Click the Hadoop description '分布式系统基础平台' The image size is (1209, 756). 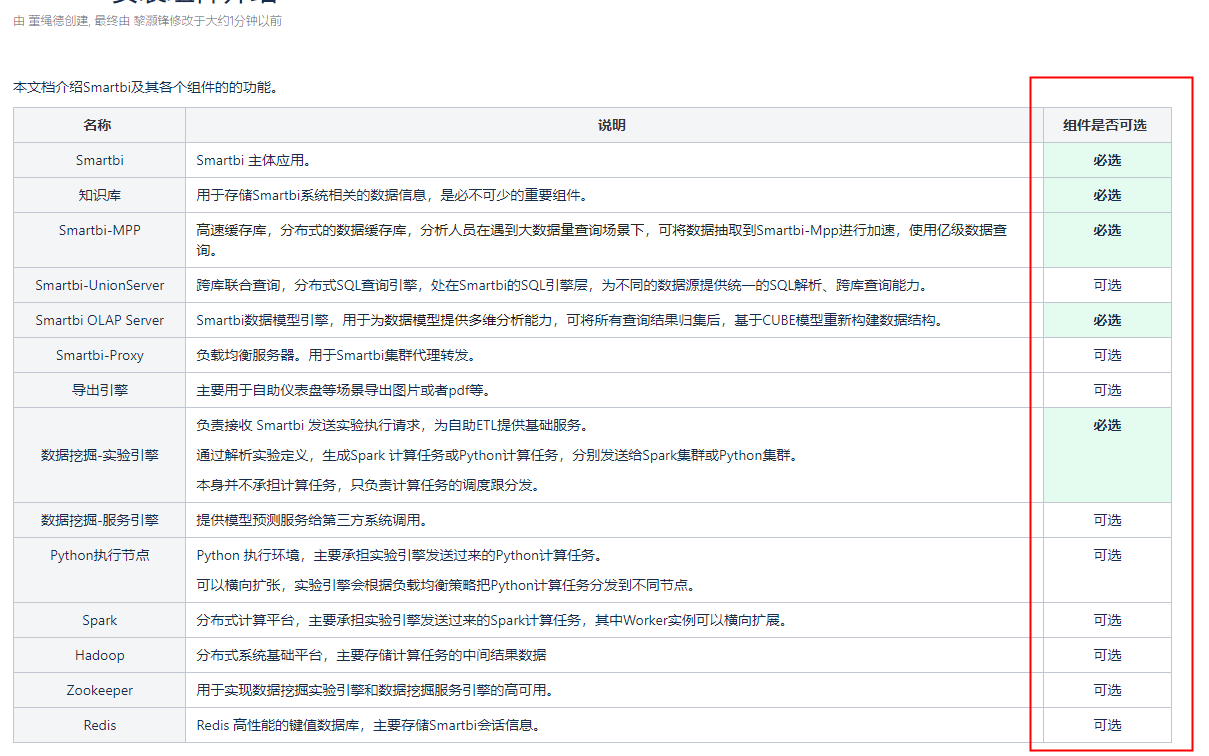click(371, 655)
